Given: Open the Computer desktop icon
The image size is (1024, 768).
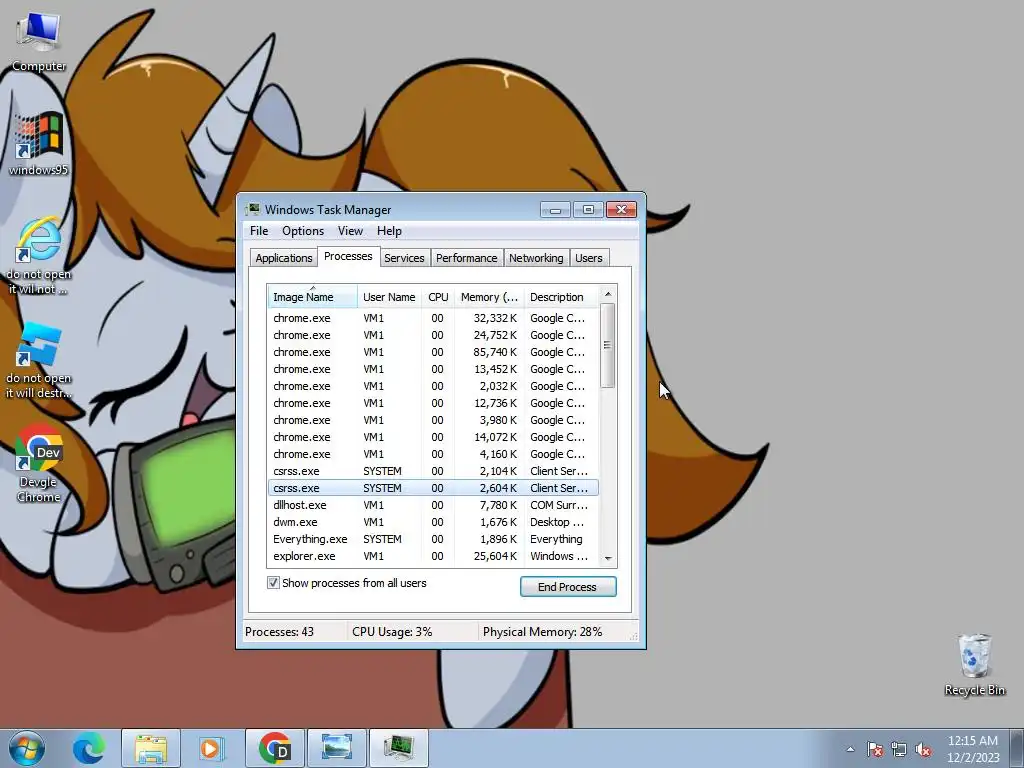Looking at the screenshot, I should [39, 40].
